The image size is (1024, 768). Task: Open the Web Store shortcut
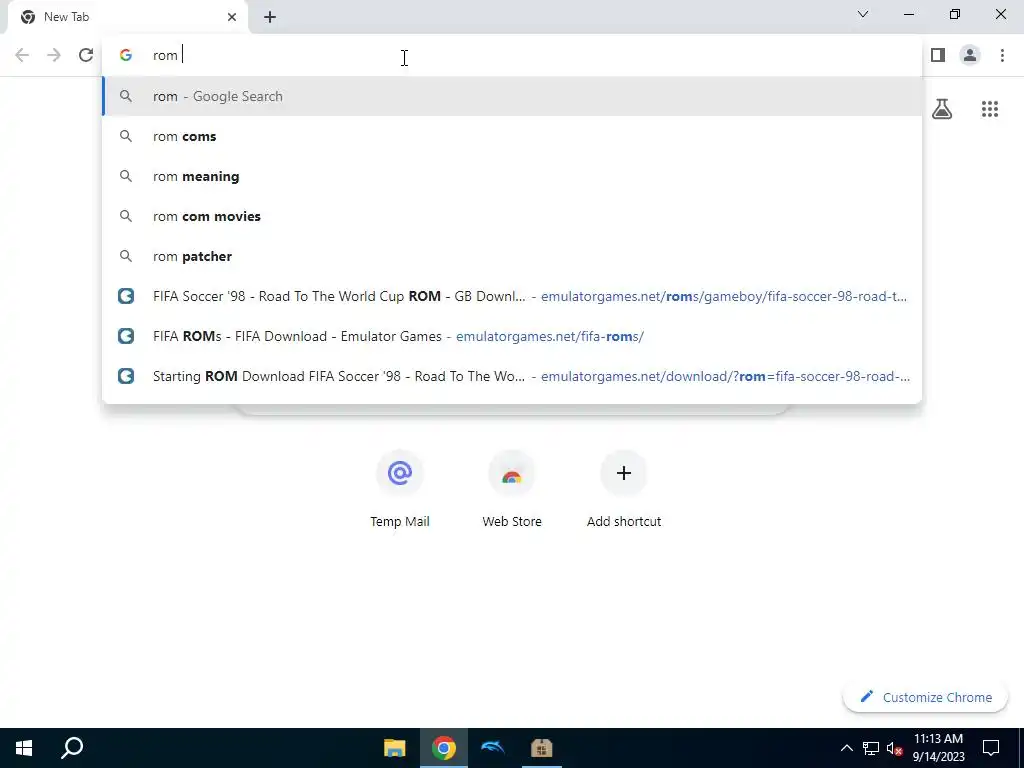click(x=512, y=488)
